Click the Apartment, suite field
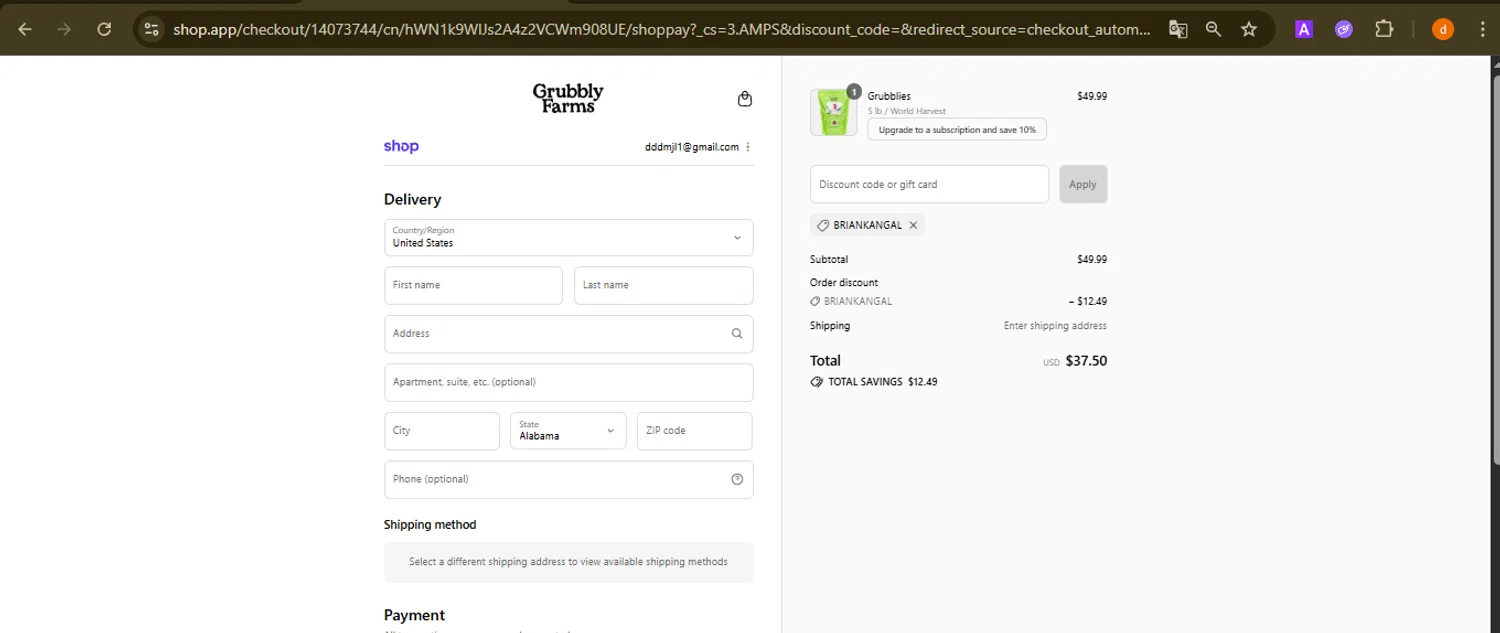The width and height of the screenshot is (1500, 633). [568, 382]
